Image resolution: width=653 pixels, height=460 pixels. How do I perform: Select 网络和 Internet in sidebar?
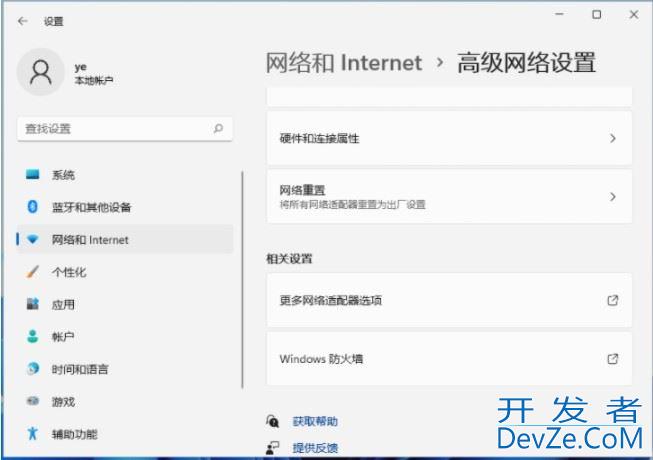pos(125,239)
